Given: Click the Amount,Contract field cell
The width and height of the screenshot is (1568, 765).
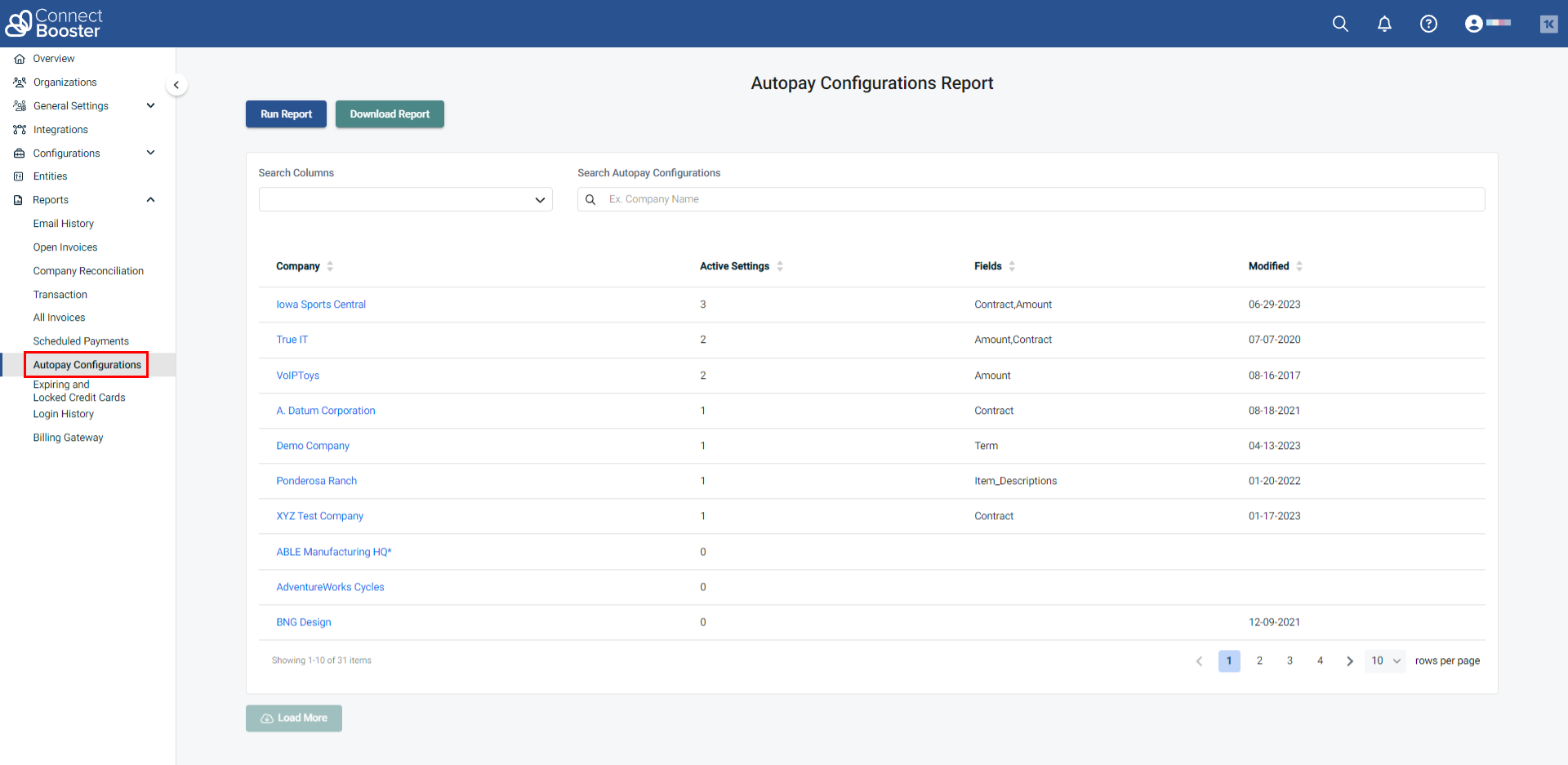Looking at the screenshot, I should 1013,340.
